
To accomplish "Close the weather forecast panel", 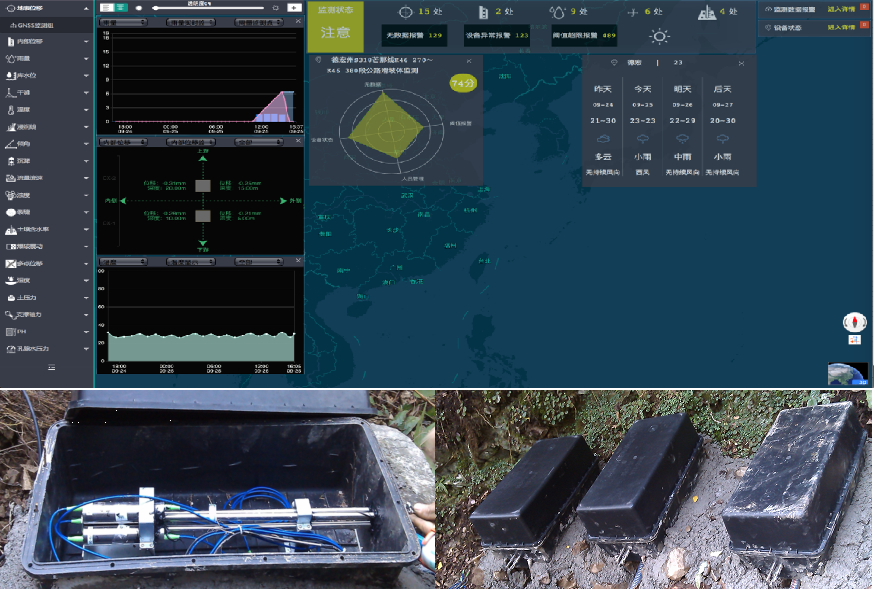I will click(741, 63).
